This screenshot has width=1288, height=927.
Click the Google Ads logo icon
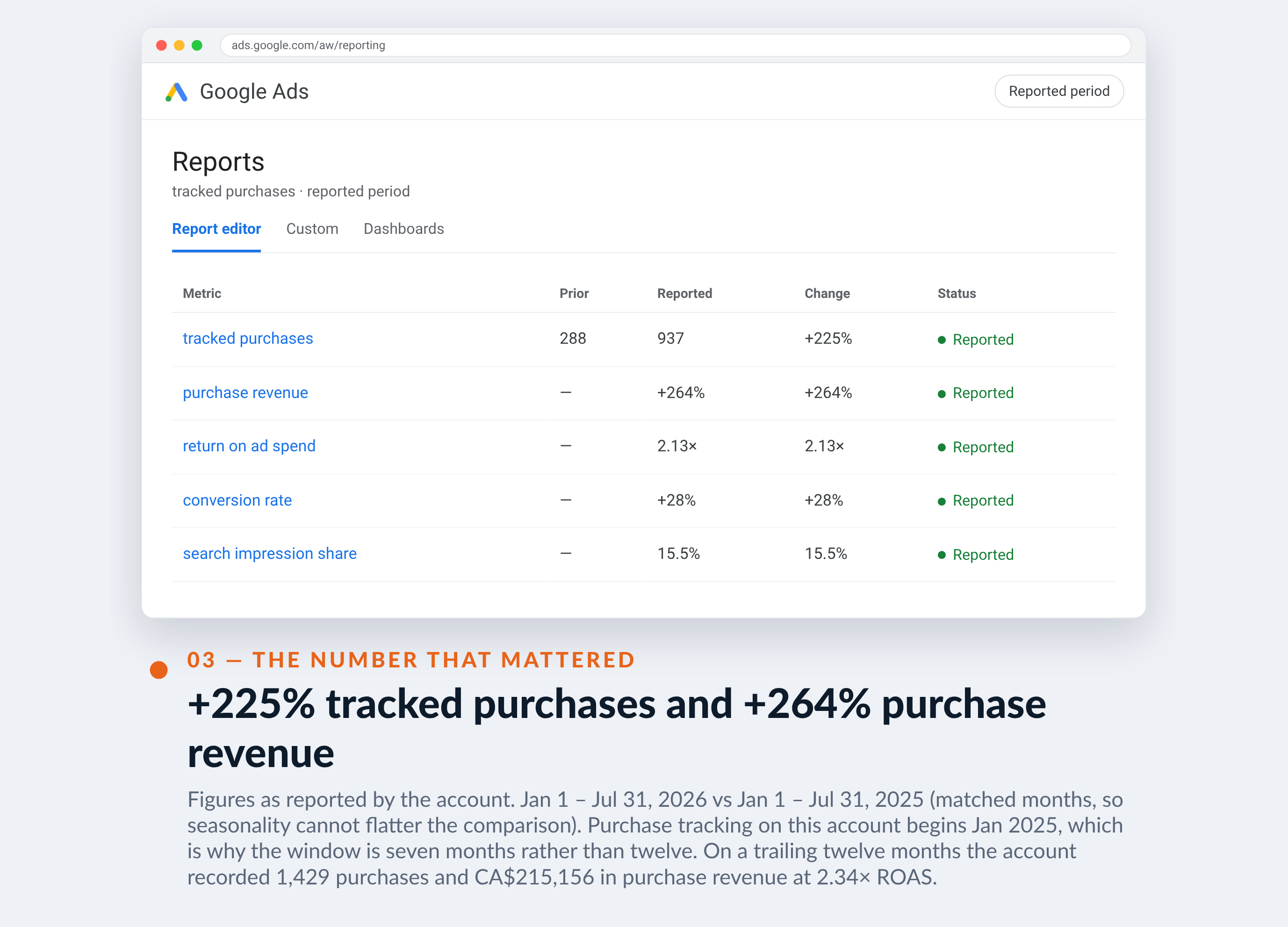click(x=176, y=92)
